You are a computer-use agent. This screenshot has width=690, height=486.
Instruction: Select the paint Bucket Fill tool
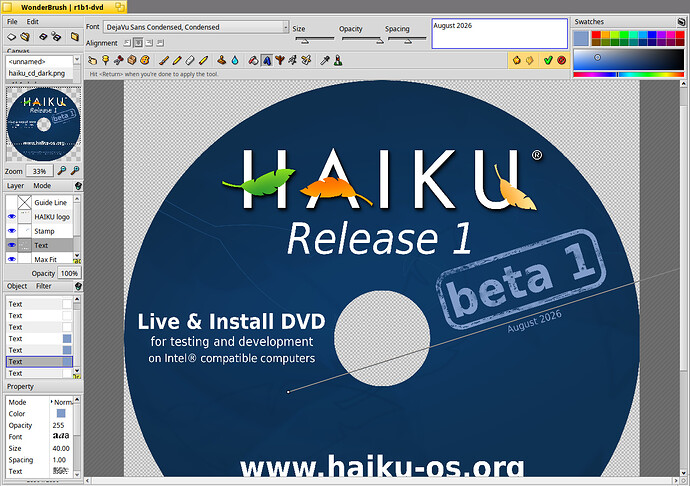click(253, 60)
